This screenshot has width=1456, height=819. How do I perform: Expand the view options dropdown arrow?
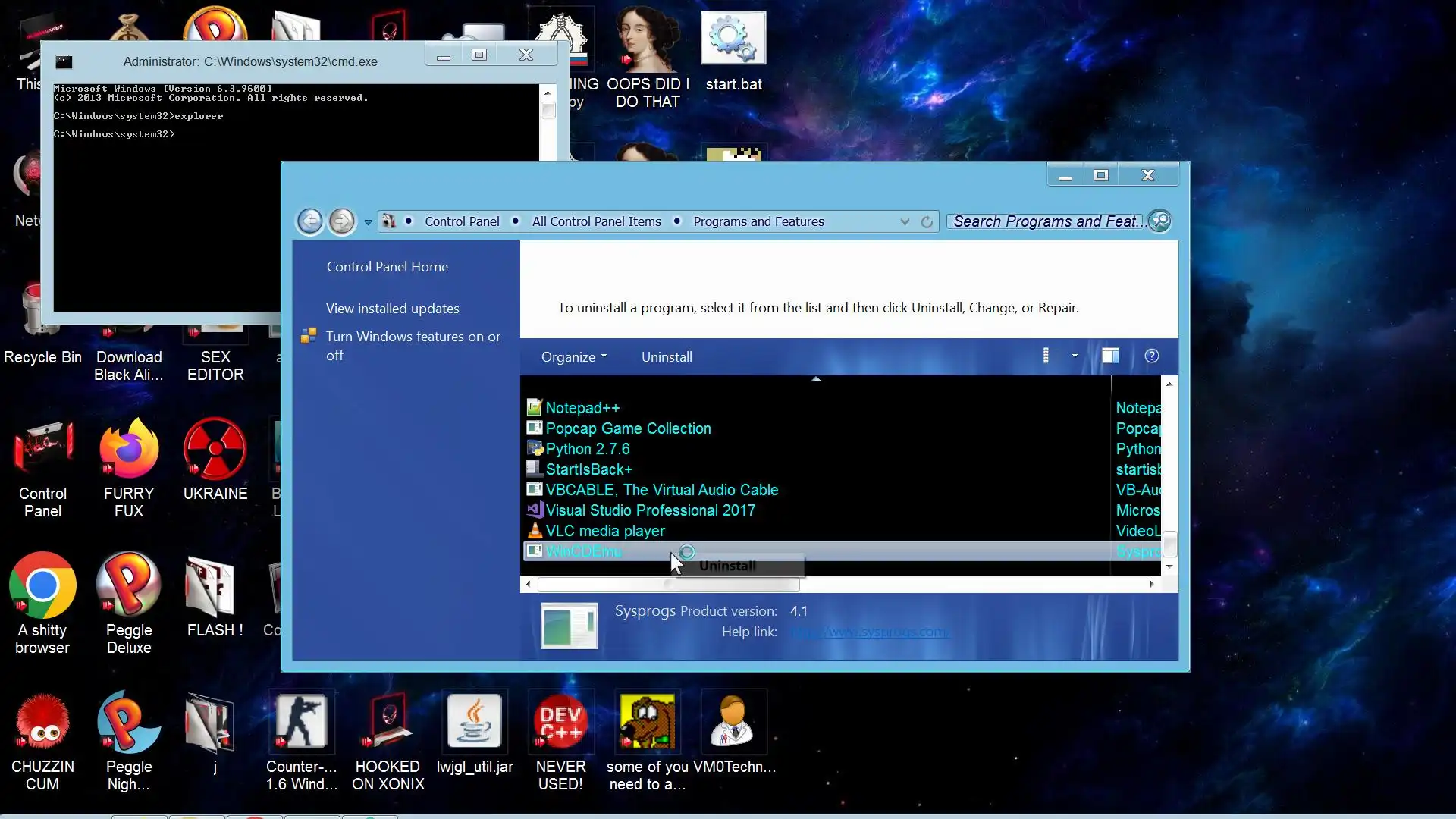click(x=1075, y=356)
